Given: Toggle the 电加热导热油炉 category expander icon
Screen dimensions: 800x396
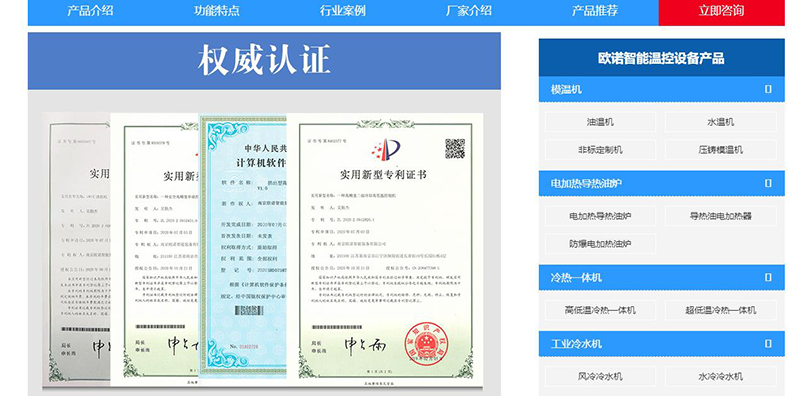Looking at the screenshot, I should coord(768,183).
